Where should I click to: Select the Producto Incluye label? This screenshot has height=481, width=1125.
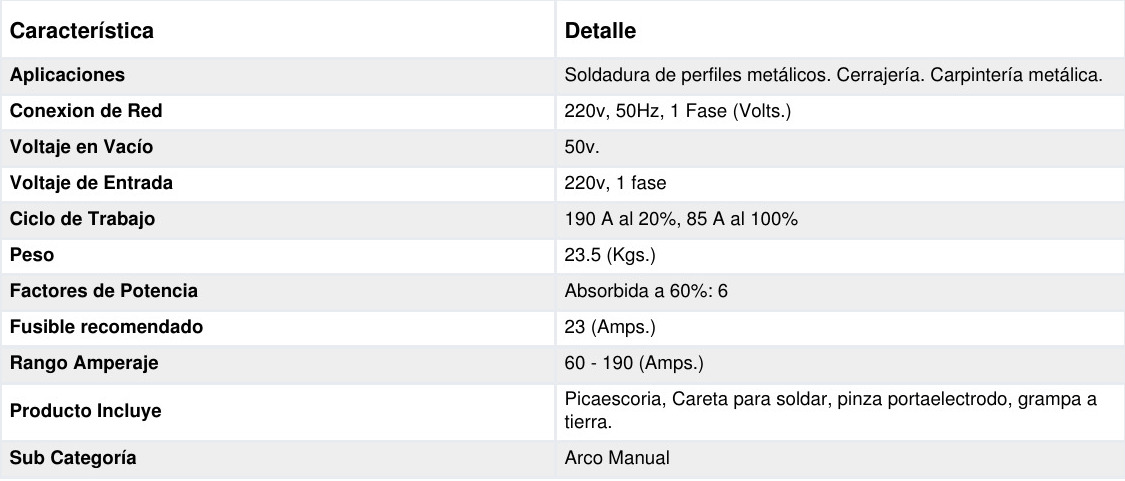[x=85, y=411]
